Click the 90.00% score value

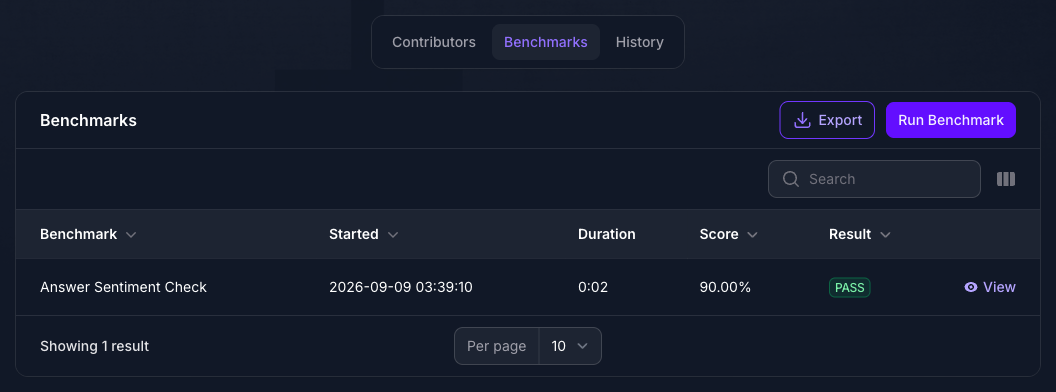click(x=725, y=287)
